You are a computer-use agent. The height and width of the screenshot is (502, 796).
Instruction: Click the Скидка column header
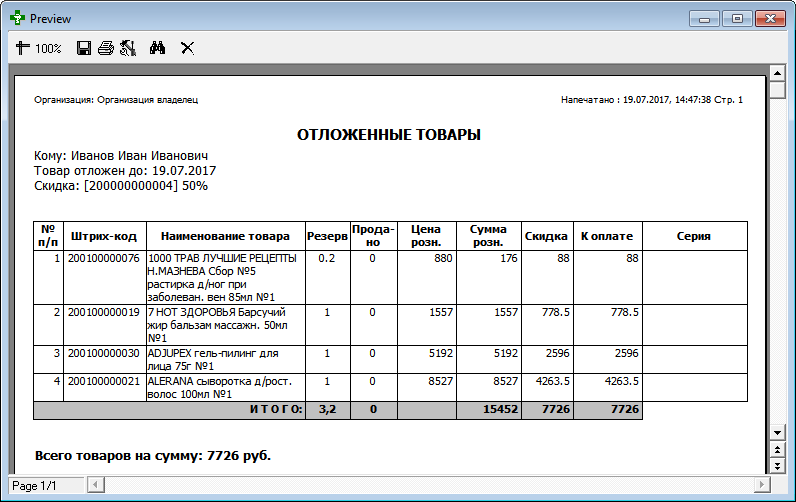(547, 236)
